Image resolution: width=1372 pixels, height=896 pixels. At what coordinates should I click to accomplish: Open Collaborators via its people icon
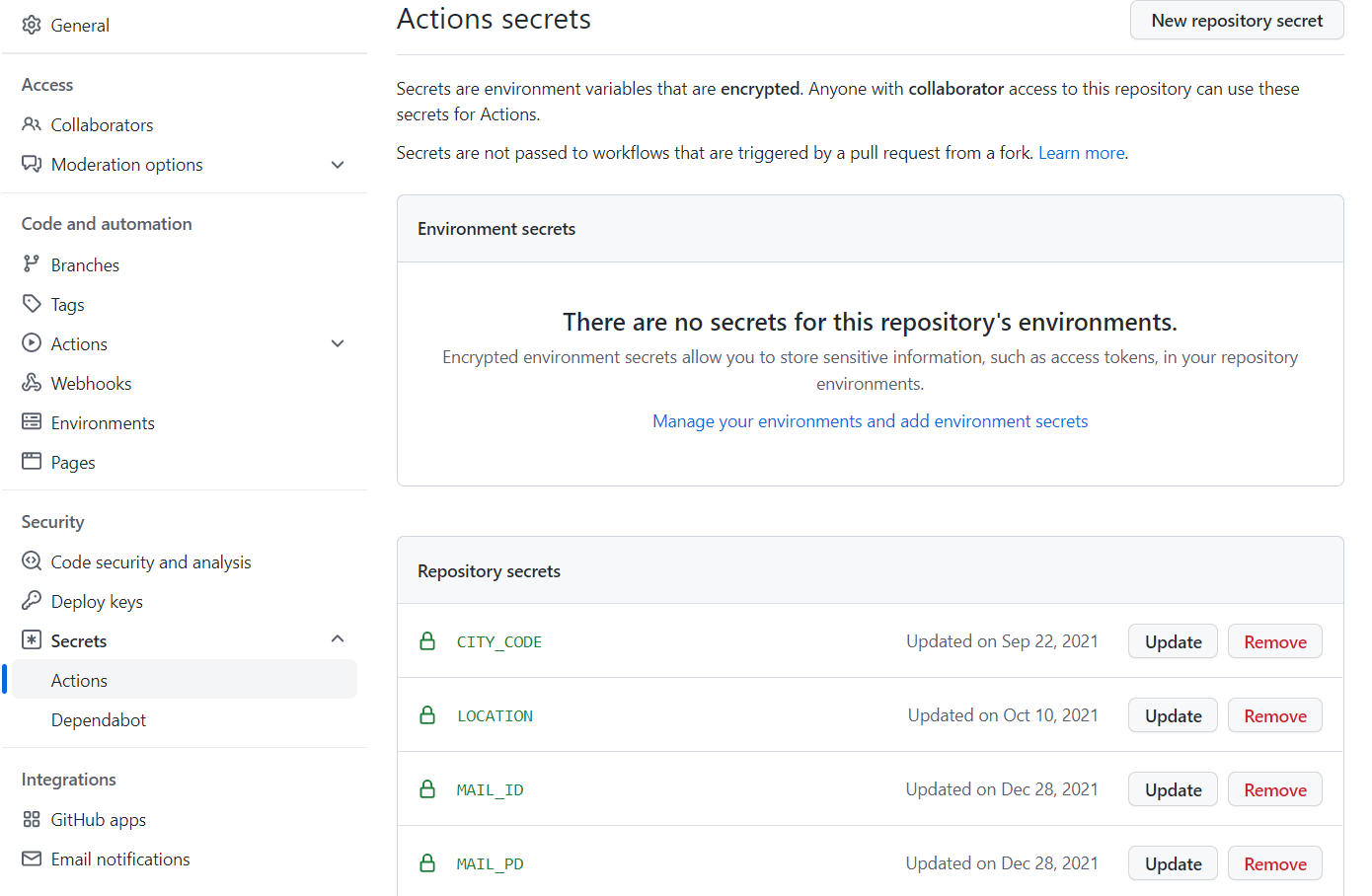click(32, 124)
